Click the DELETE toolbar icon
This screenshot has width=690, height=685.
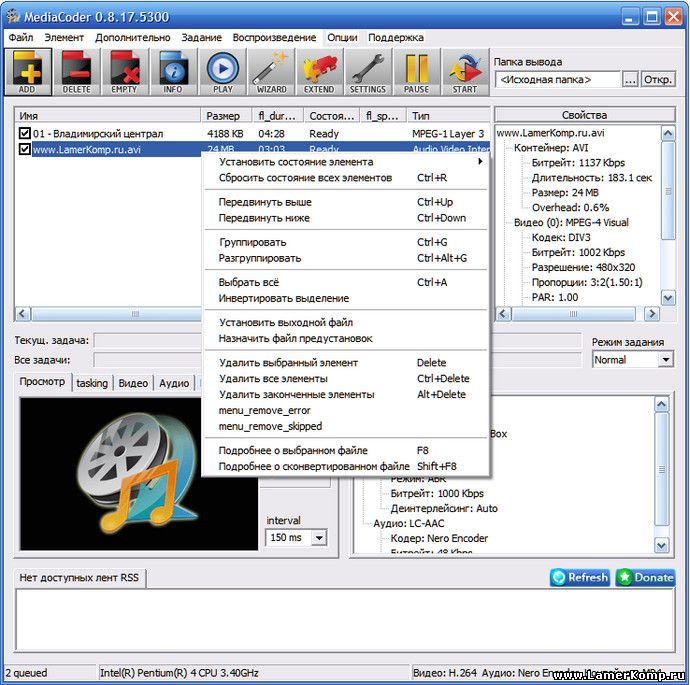point(76,71)
